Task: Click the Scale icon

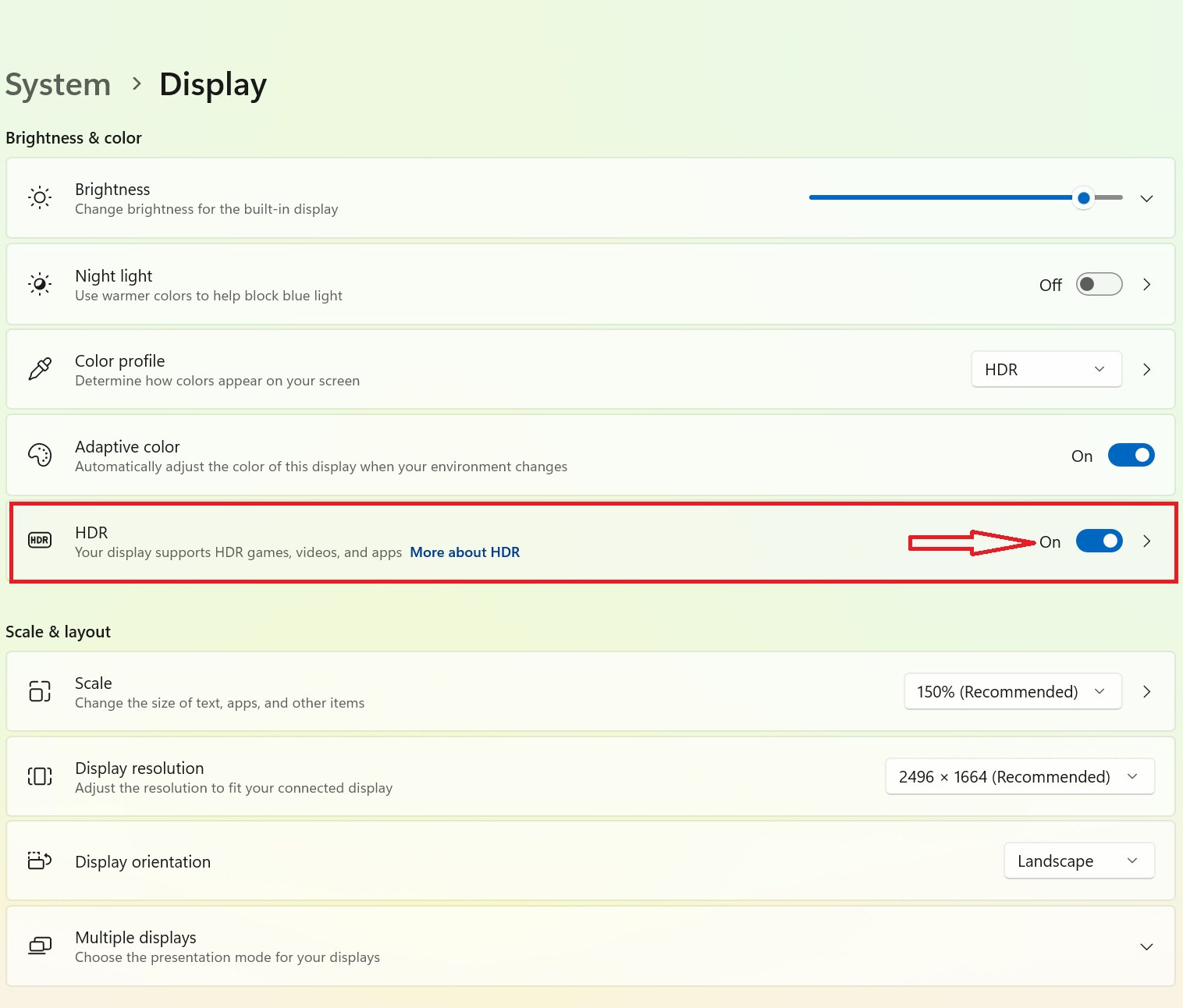Action: (x=40, y=691)
